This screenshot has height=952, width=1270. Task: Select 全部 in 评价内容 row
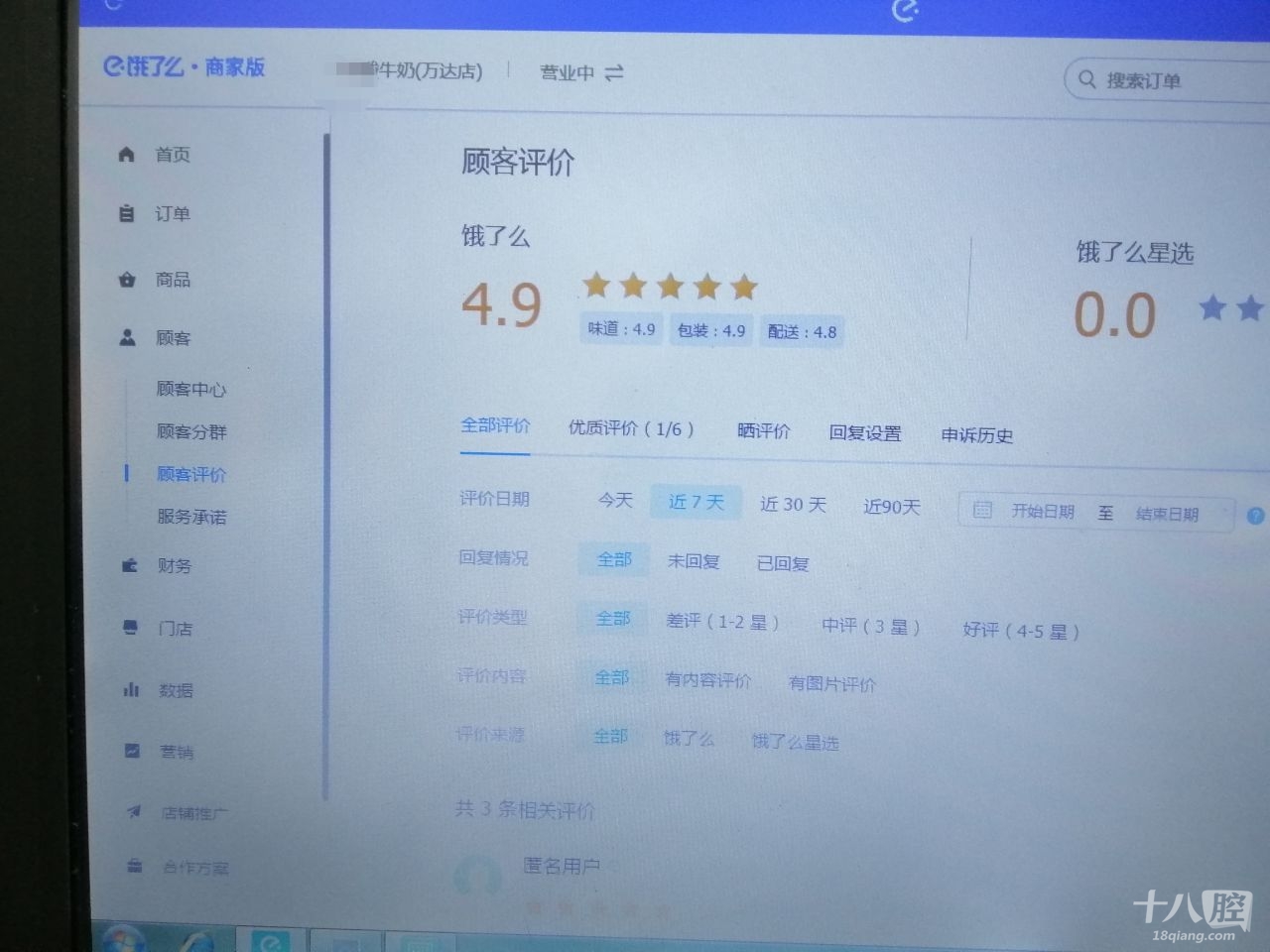[611, 677]
